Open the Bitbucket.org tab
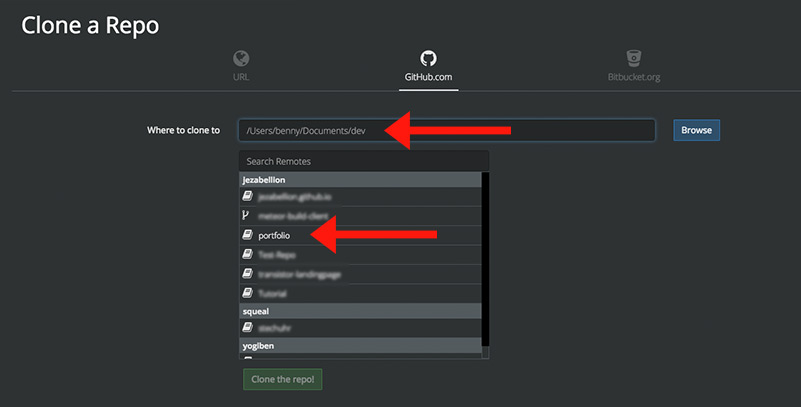Screen dimensions: 801x407 [633, 66]
